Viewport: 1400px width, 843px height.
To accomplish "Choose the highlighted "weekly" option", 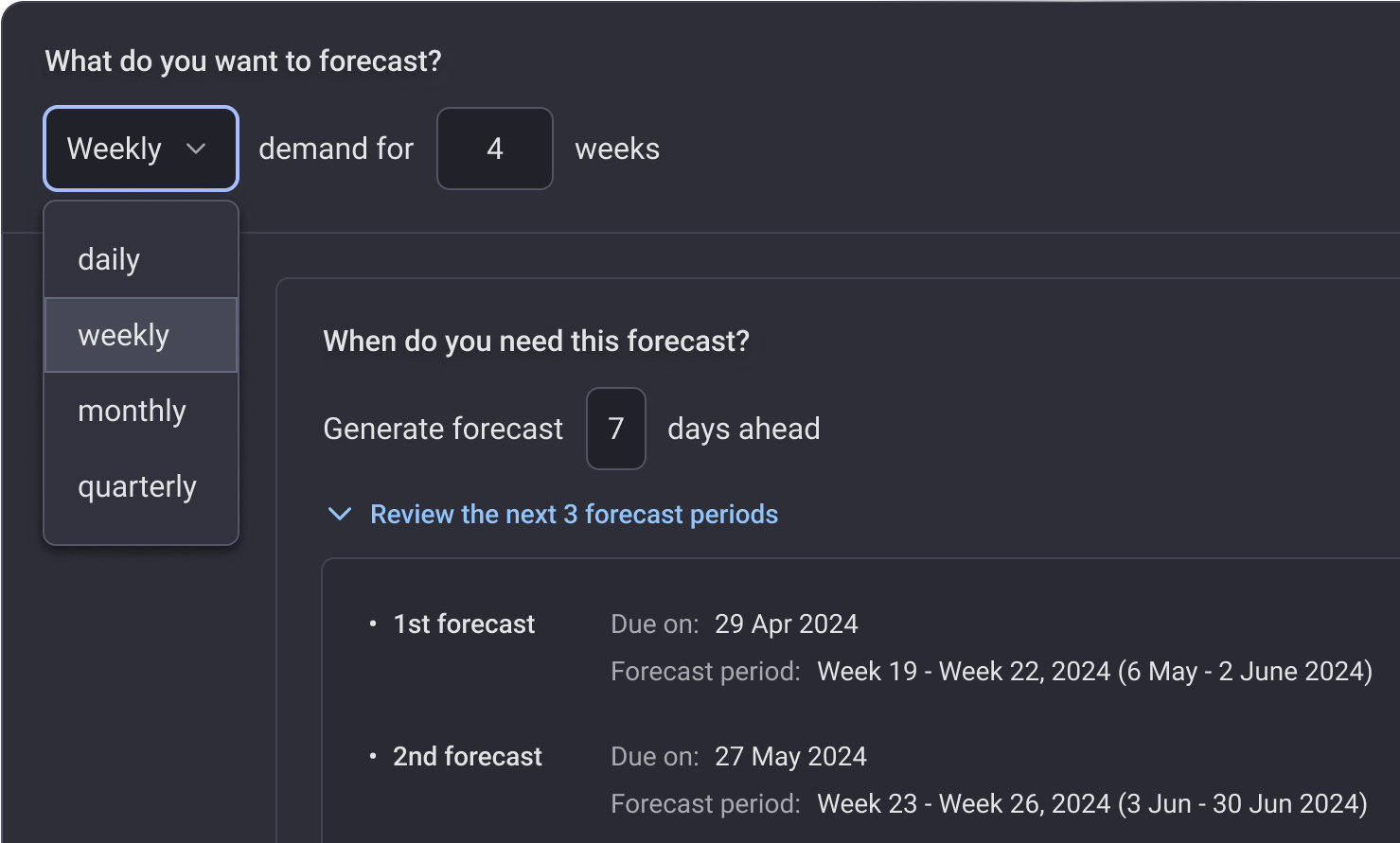I will point(124,334).
